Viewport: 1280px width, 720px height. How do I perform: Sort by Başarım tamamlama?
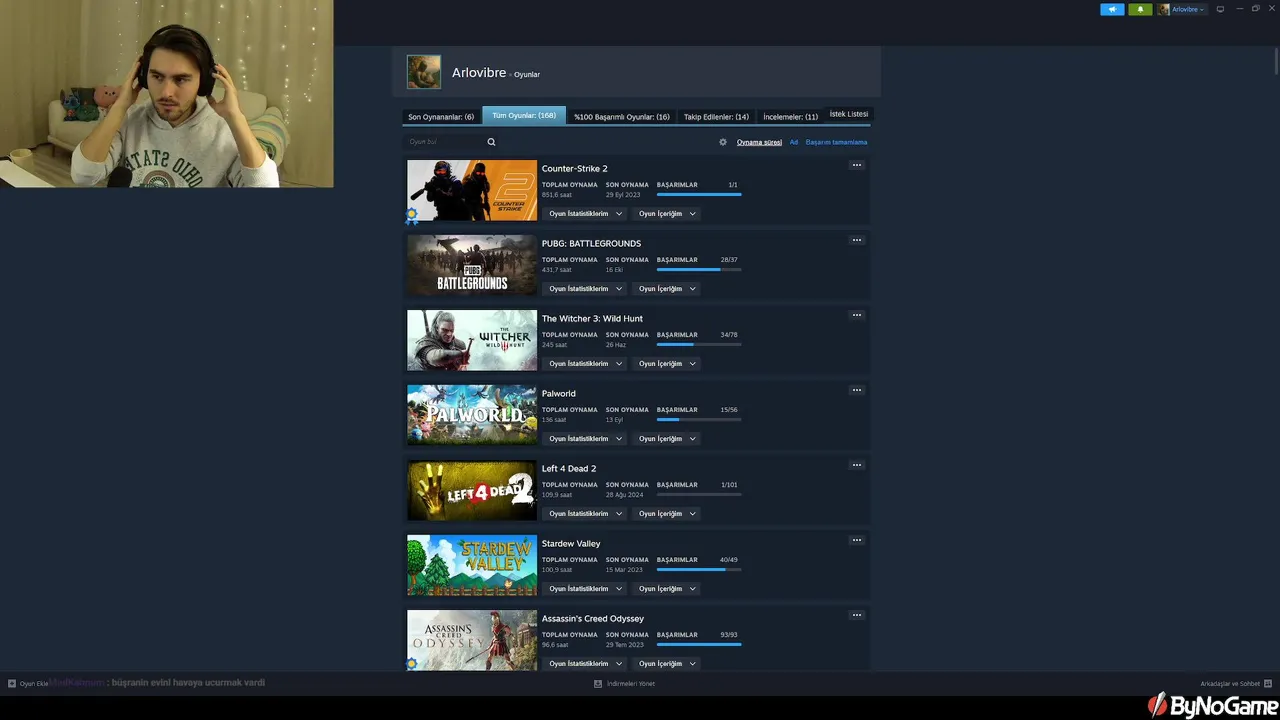836,142
